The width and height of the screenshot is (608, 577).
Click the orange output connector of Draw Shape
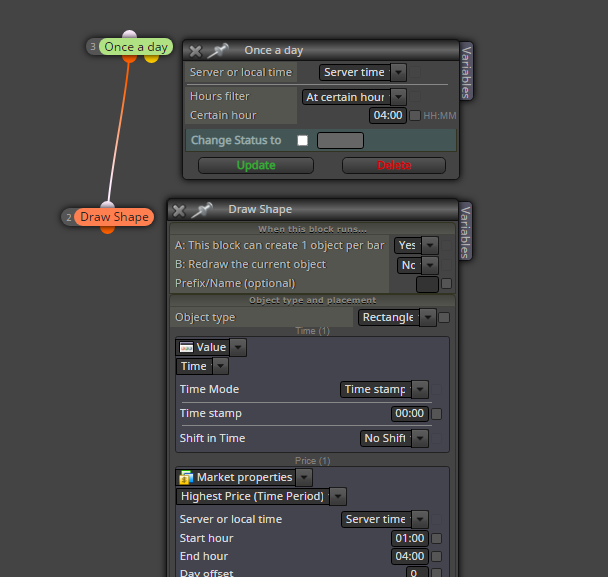pos(107,230)
